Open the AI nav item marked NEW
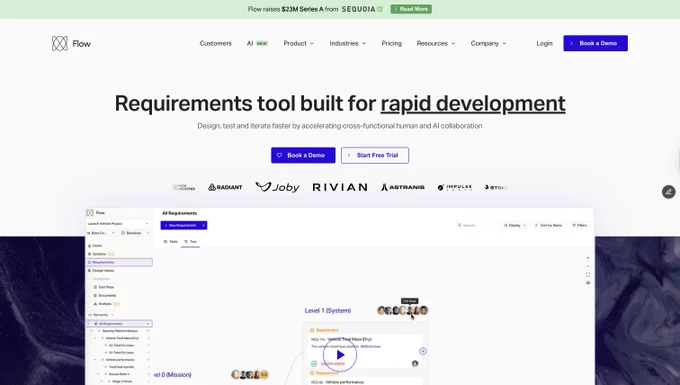The image size is (680, 385). 258,43
